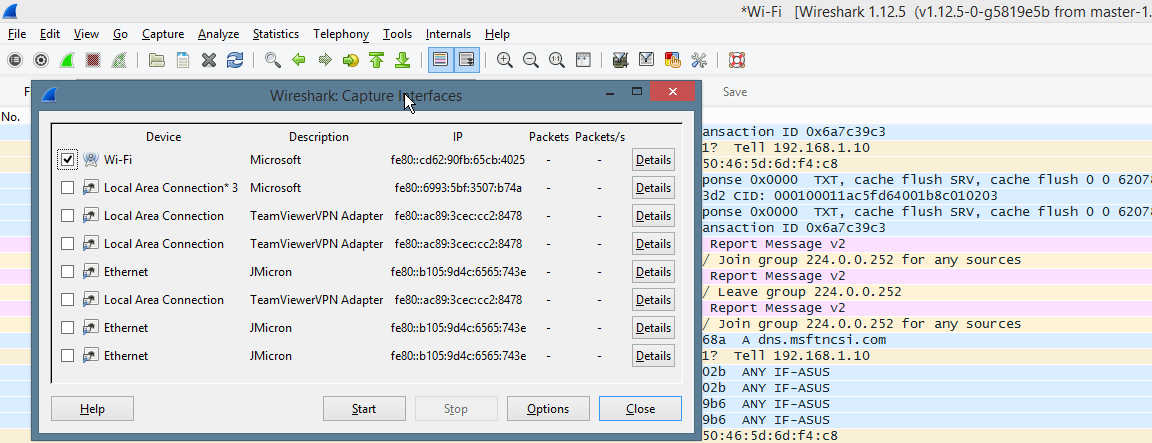Open the Analyze menu
Viewport: 1152px width, 443px height.
click(219, 34)
